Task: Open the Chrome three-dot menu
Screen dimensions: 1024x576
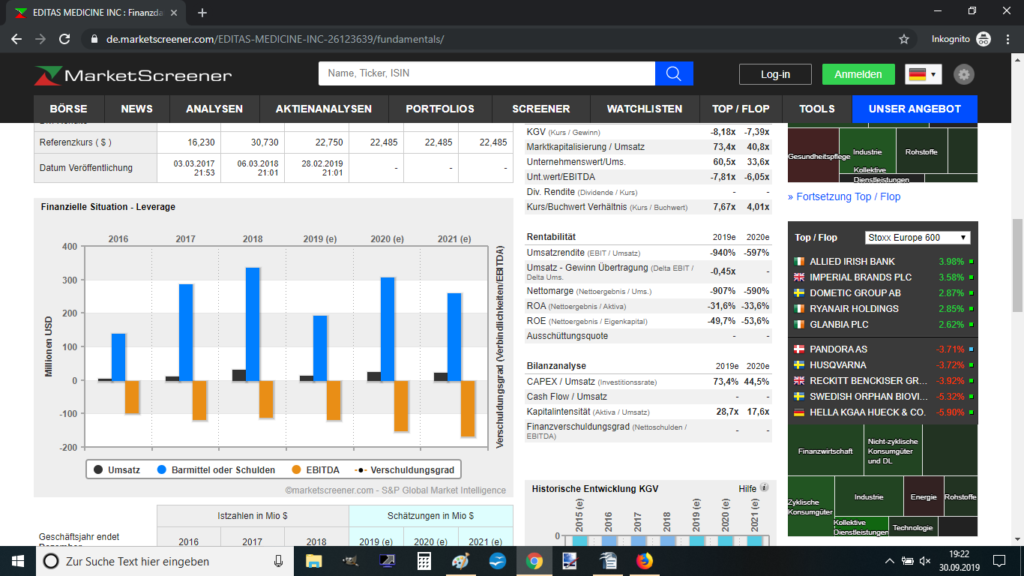Action: [x=1008, y=39]
